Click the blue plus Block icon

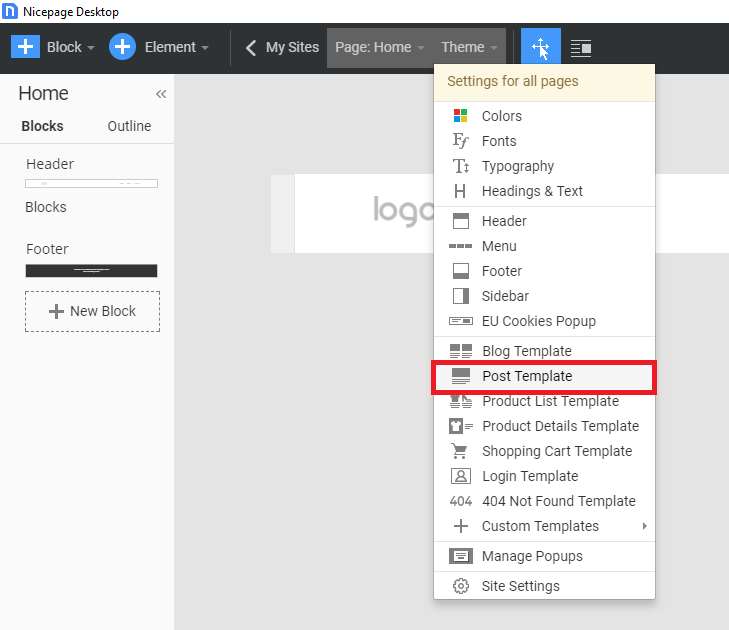[x=25, y=47]
